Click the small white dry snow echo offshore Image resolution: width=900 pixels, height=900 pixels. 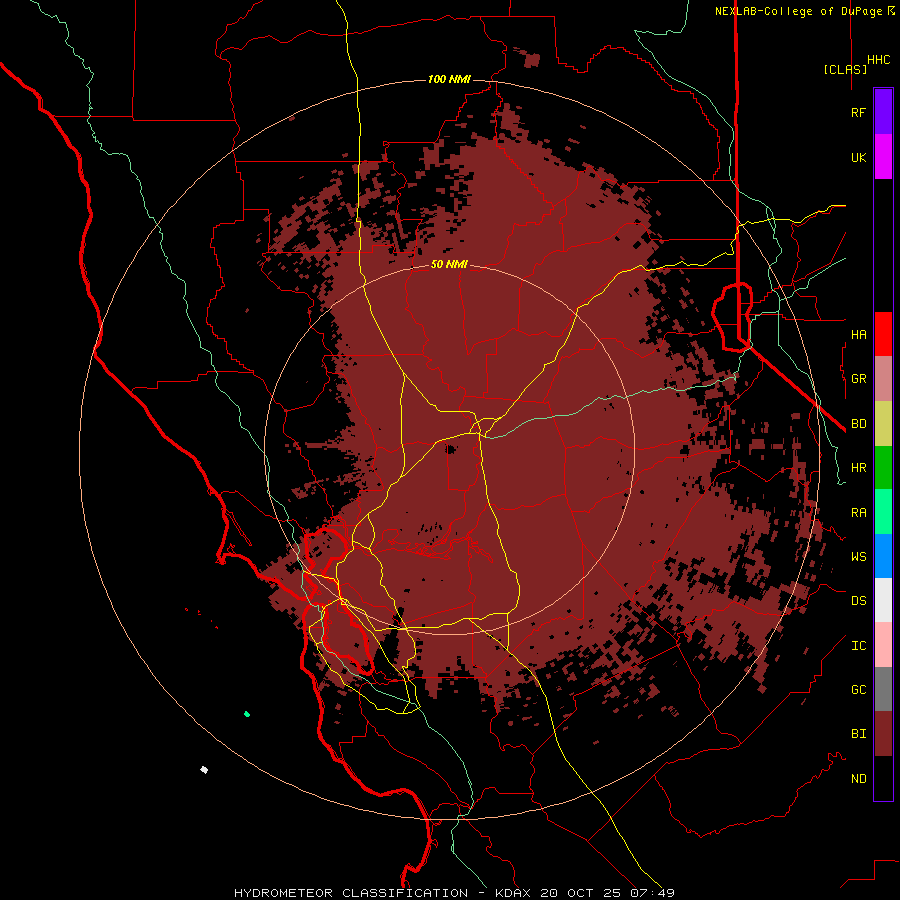pos(204,770)
